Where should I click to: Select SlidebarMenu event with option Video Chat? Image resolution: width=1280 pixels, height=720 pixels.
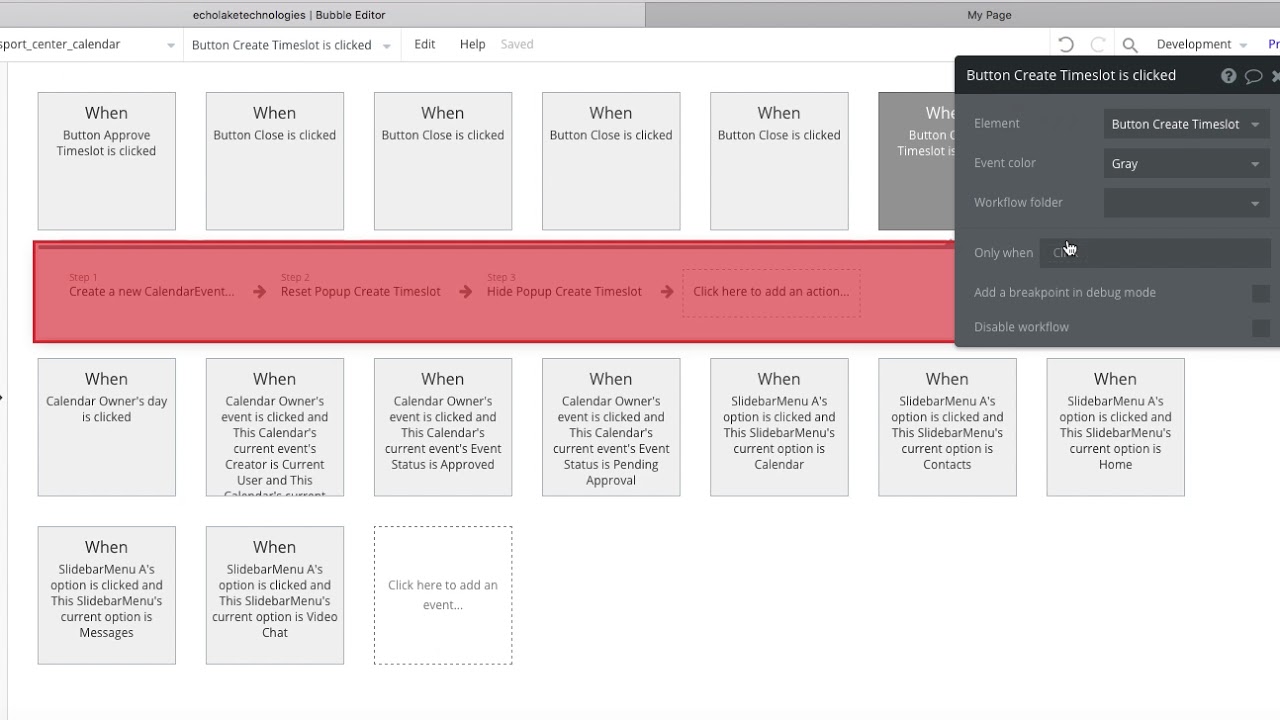pos(275,595)
